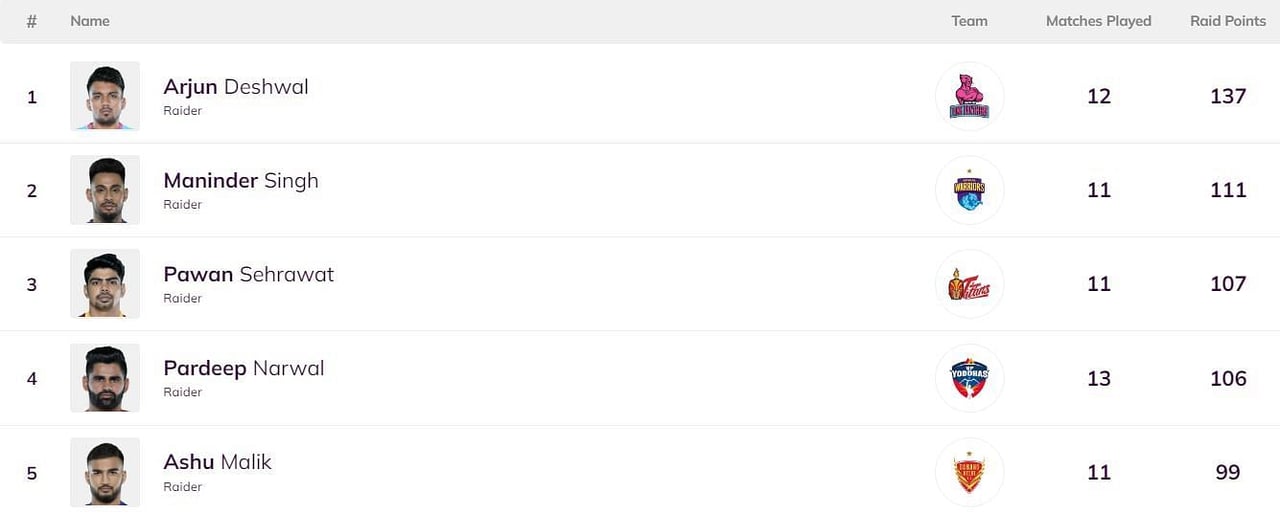Viewport: 1280px width, 514px height.
Task: Click Arjun Deshwal's 137 raid points
Action: pos(1228,96)
